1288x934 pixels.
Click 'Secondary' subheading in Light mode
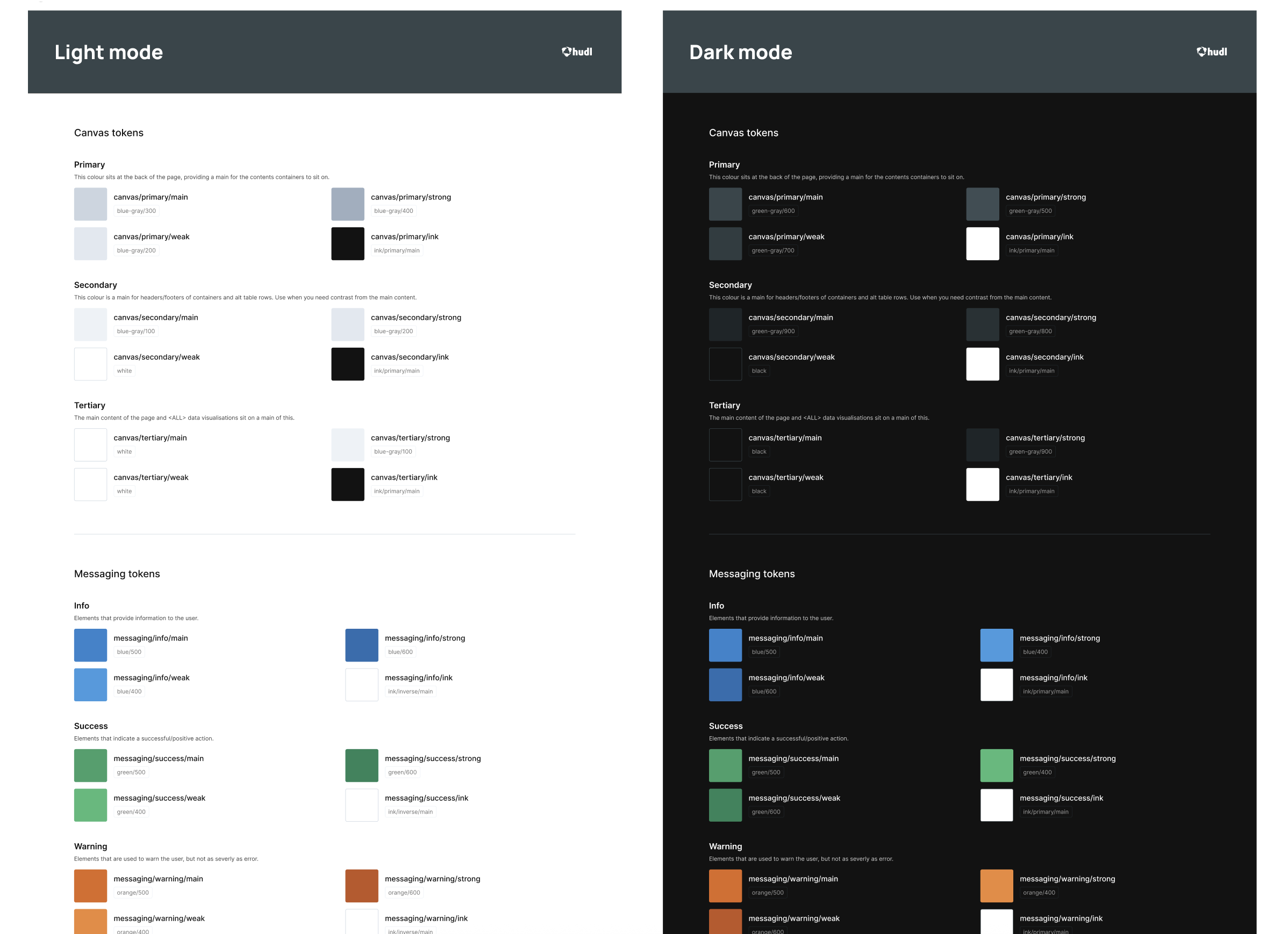[95, 285]
